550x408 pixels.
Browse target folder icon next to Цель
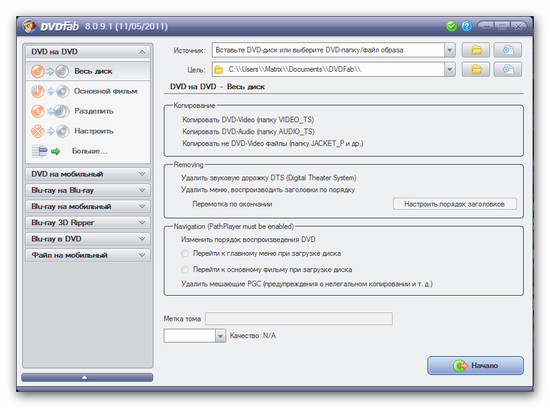point(476,69)
